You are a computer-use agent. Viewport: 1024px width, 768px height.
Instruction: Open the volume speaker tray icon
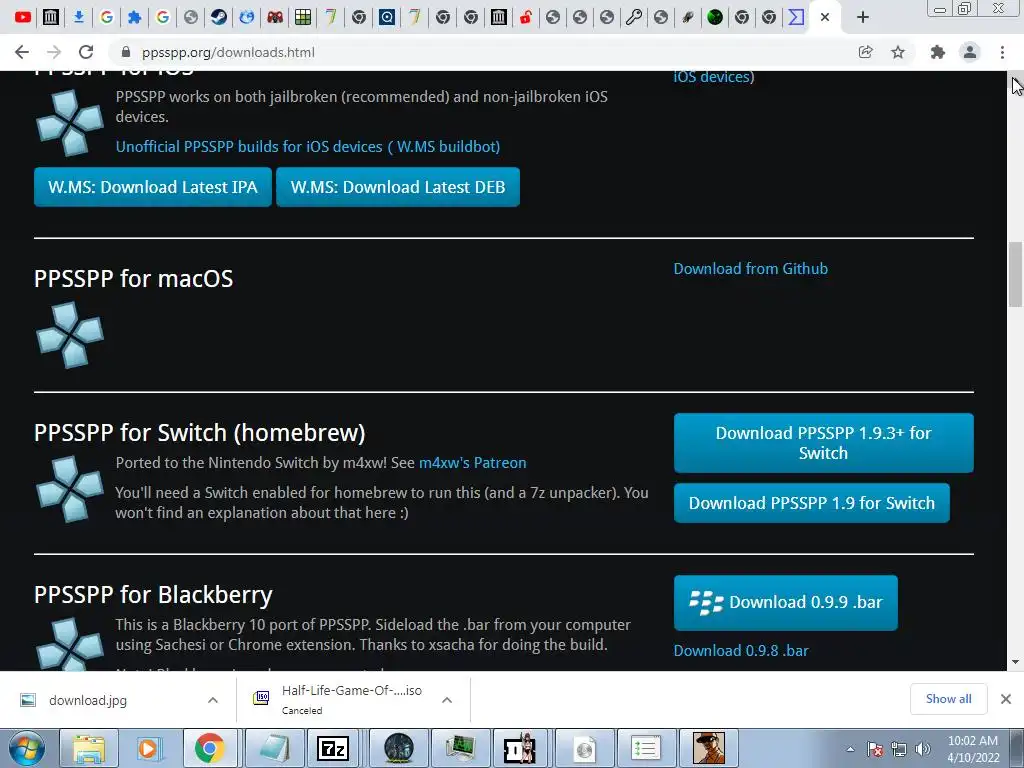click(x=923, y=749)
